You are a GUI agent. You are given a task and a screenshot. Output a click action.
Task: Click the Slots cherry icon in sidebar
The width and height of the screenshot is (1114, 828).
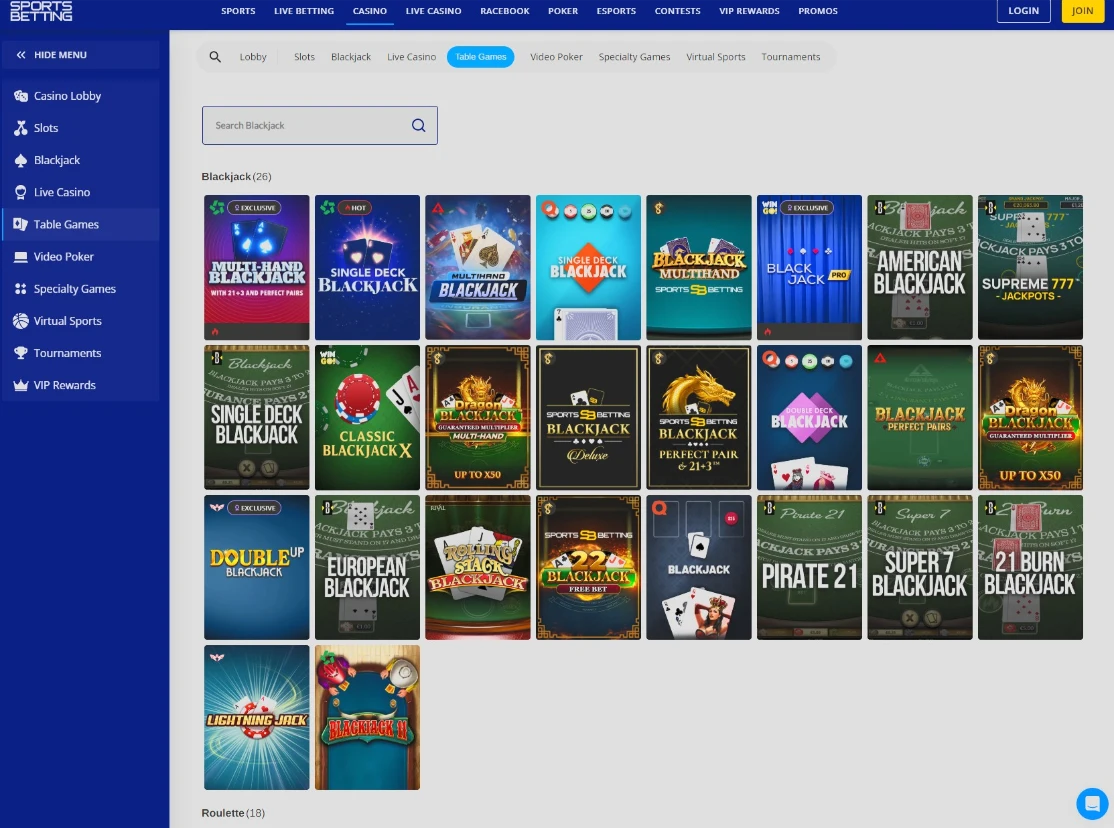[21, 128]
